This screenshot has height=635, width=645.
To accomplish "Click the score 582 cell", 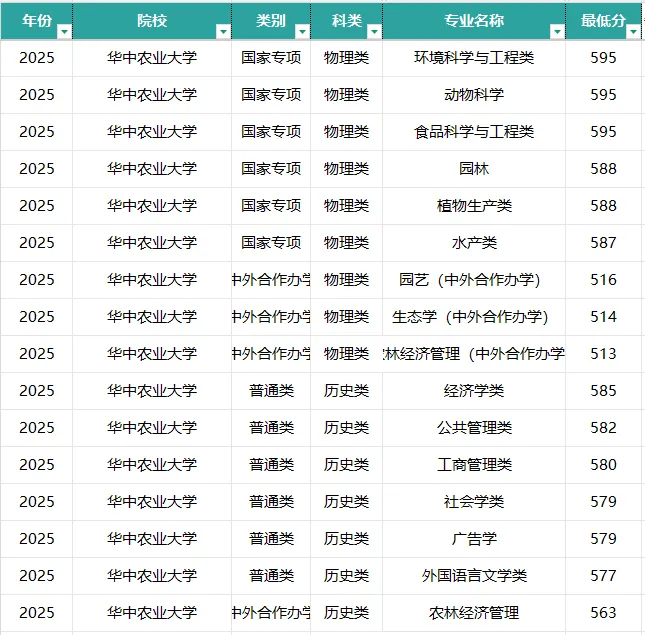I will (603, 428).
